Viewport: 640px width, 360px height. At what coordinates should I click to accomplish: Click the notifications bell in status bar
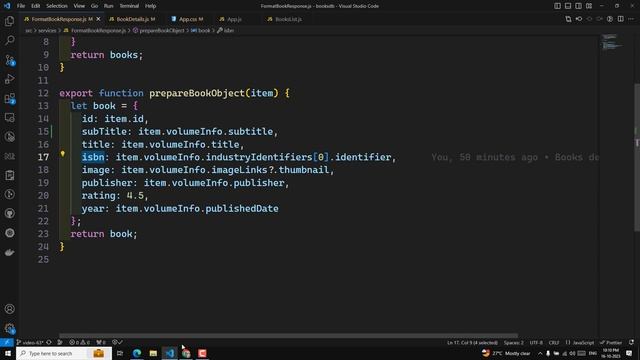(x=631, y=342)
